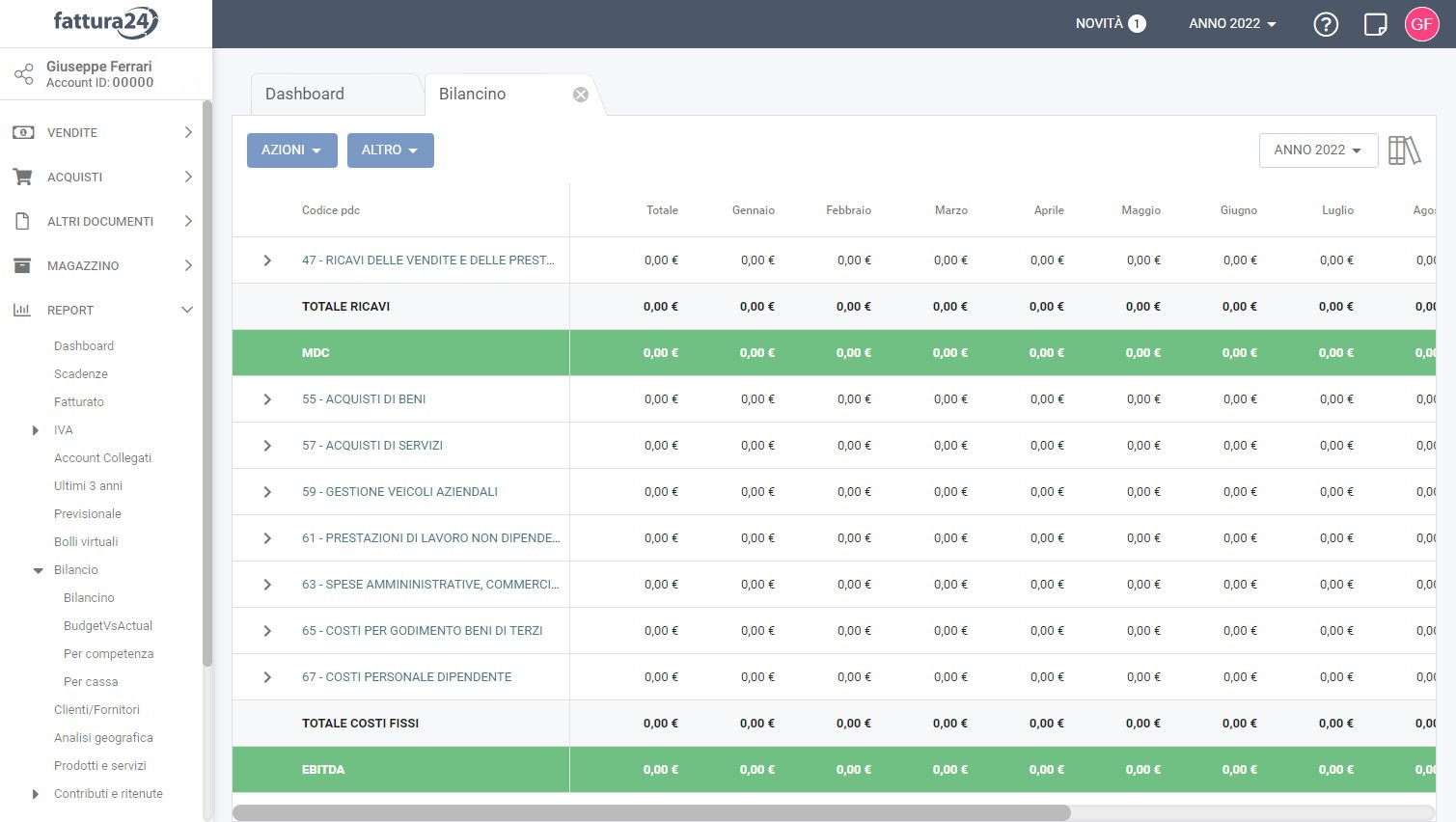Open the ALTRO dropdown button

(x=390, y=151)
